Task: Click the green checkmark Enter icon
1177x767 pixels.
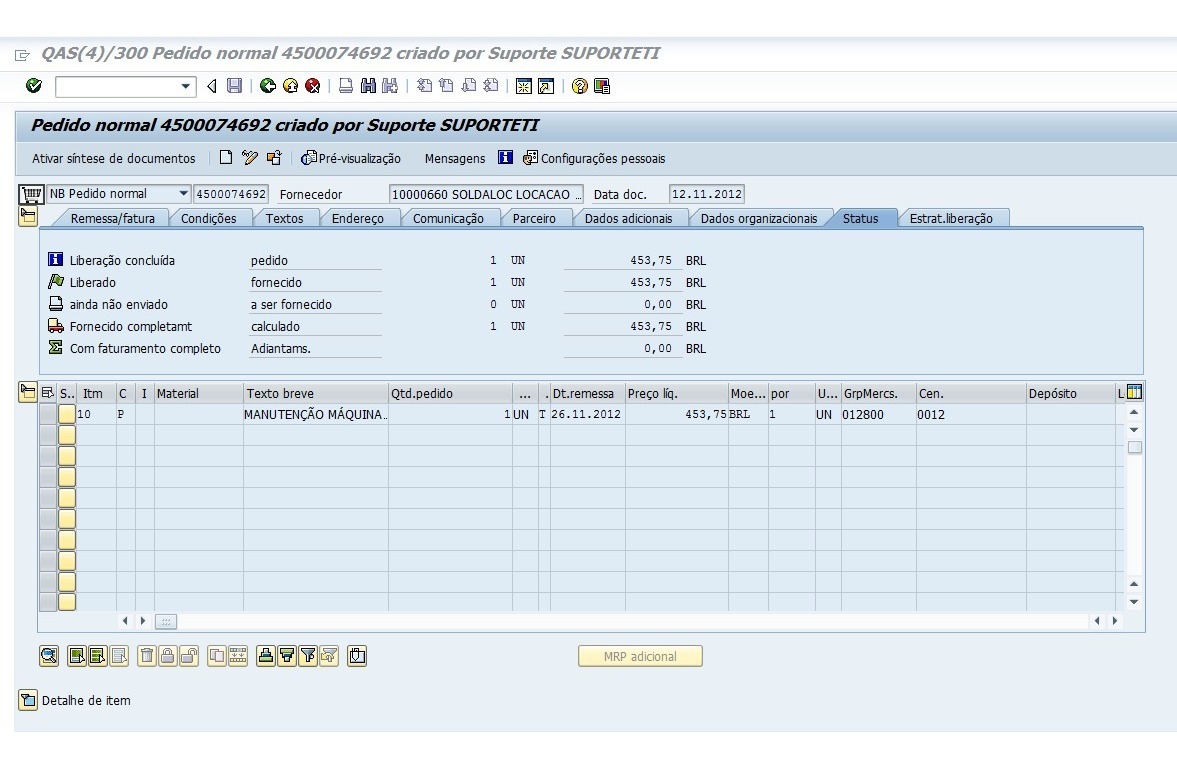Action: click(34, 86)
